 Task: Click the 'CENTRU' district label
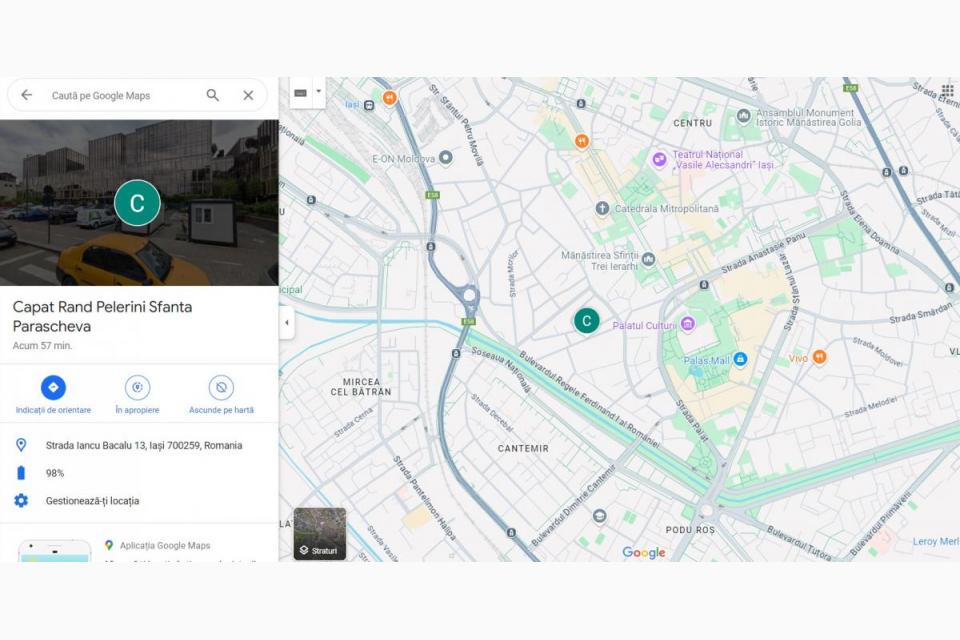click(692, 123)
